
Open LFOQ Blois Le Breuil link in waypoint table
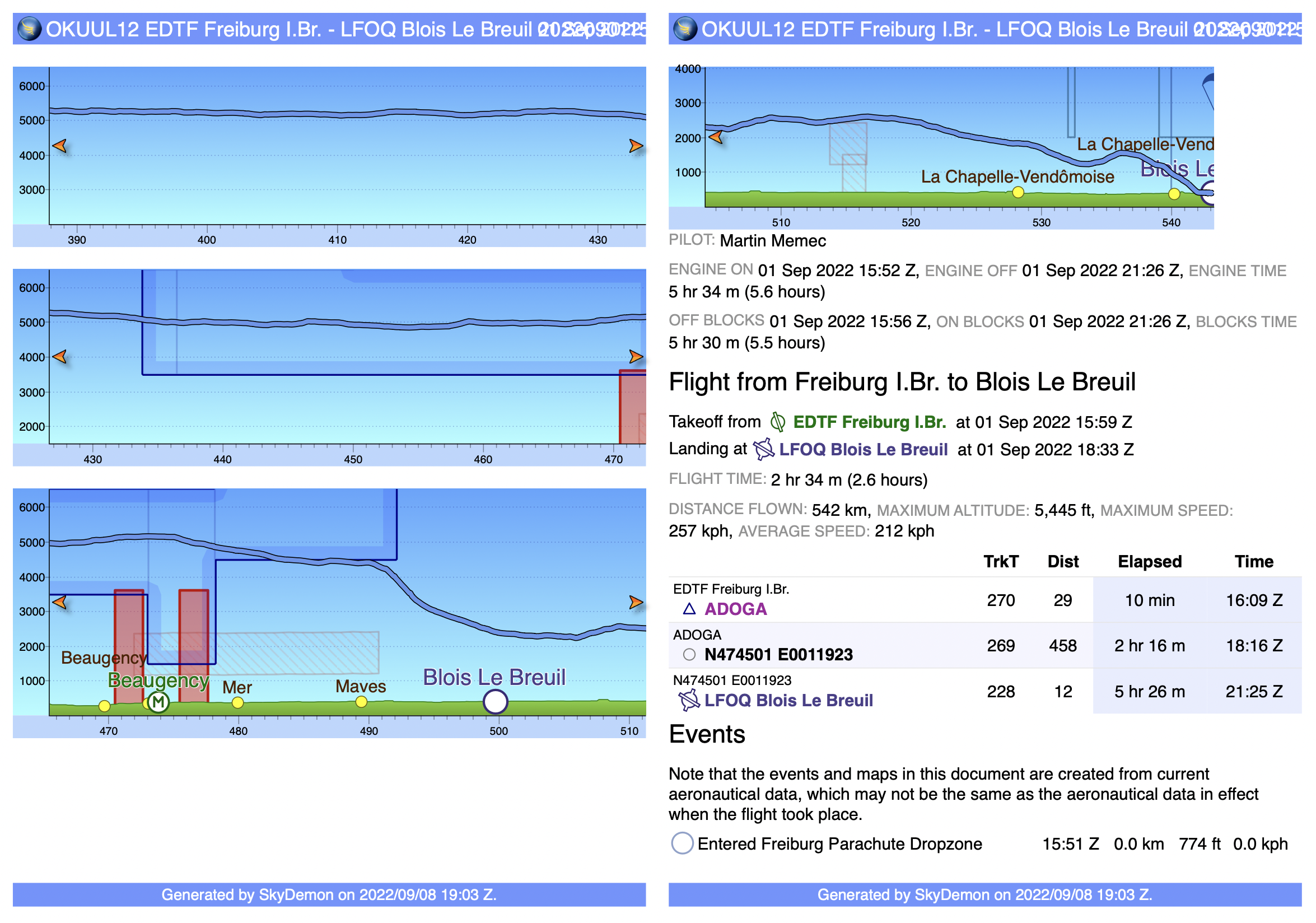788,700
